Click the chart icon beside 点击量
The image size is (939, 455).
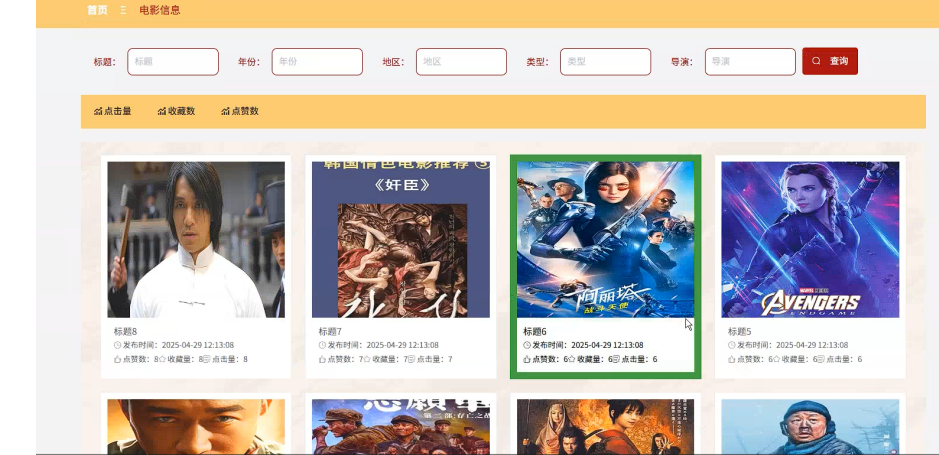[x=98, y=111]
